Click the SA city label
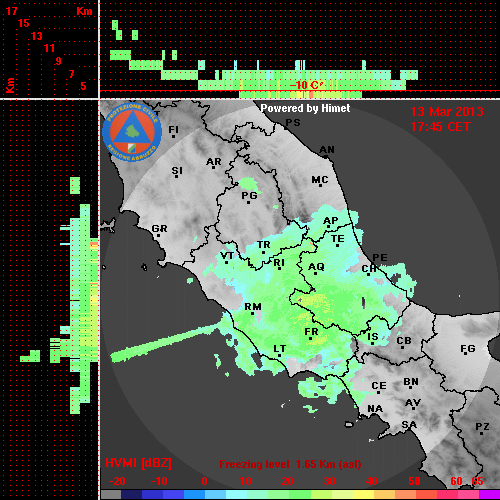 (409, 425)
